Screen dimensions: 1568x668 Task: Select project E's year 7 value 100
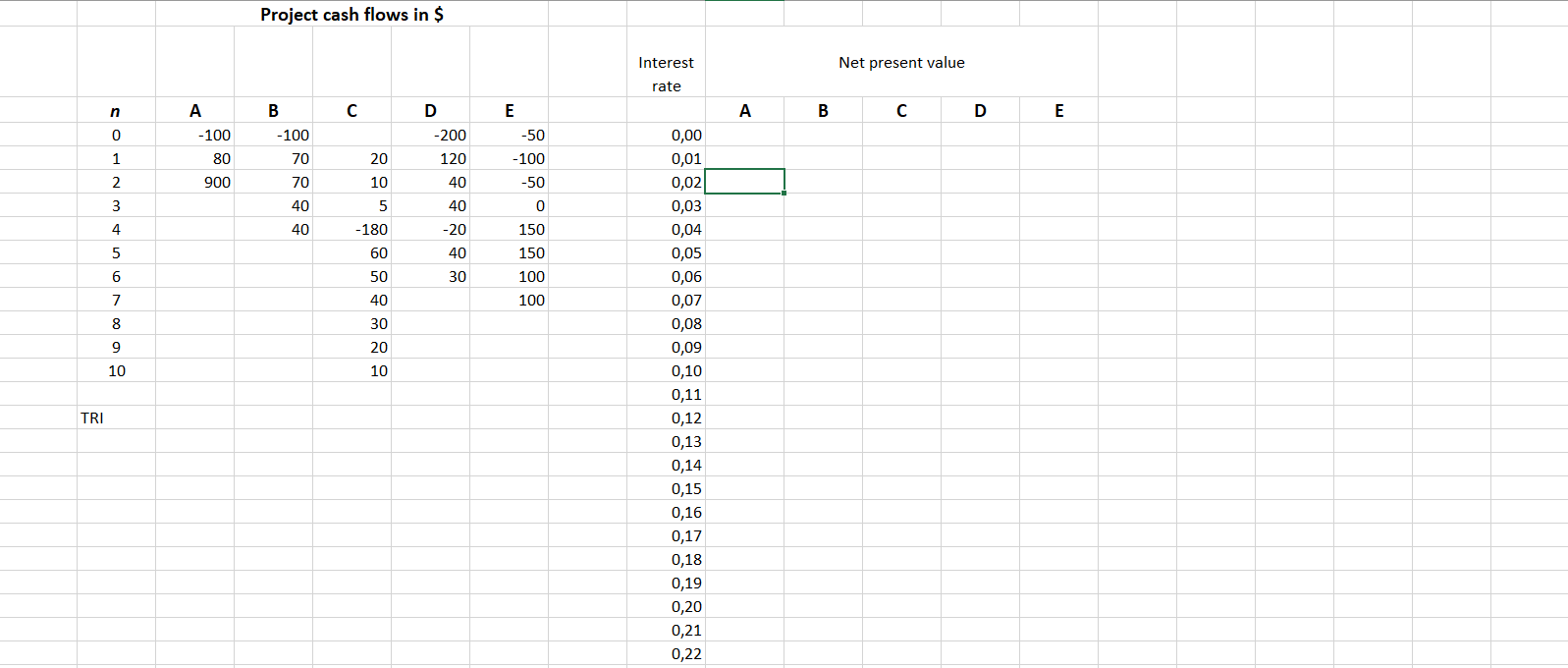click(509, 300)
